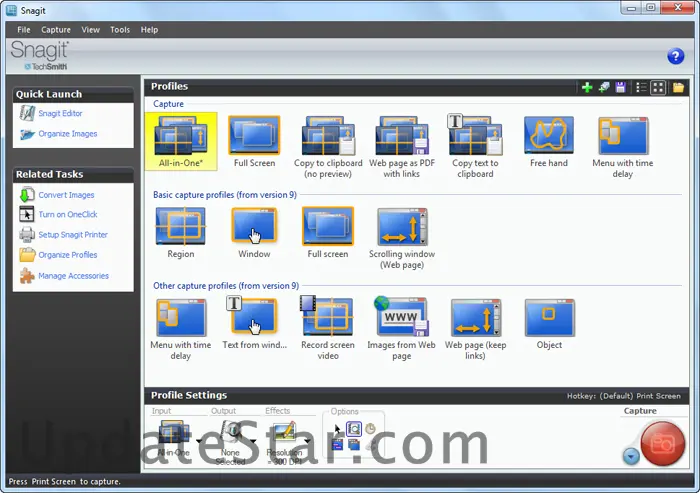The width and height of the screenshot is (700, 493).
Task: Select Web page as PDF with links profile
Action: tap(402, 146)
